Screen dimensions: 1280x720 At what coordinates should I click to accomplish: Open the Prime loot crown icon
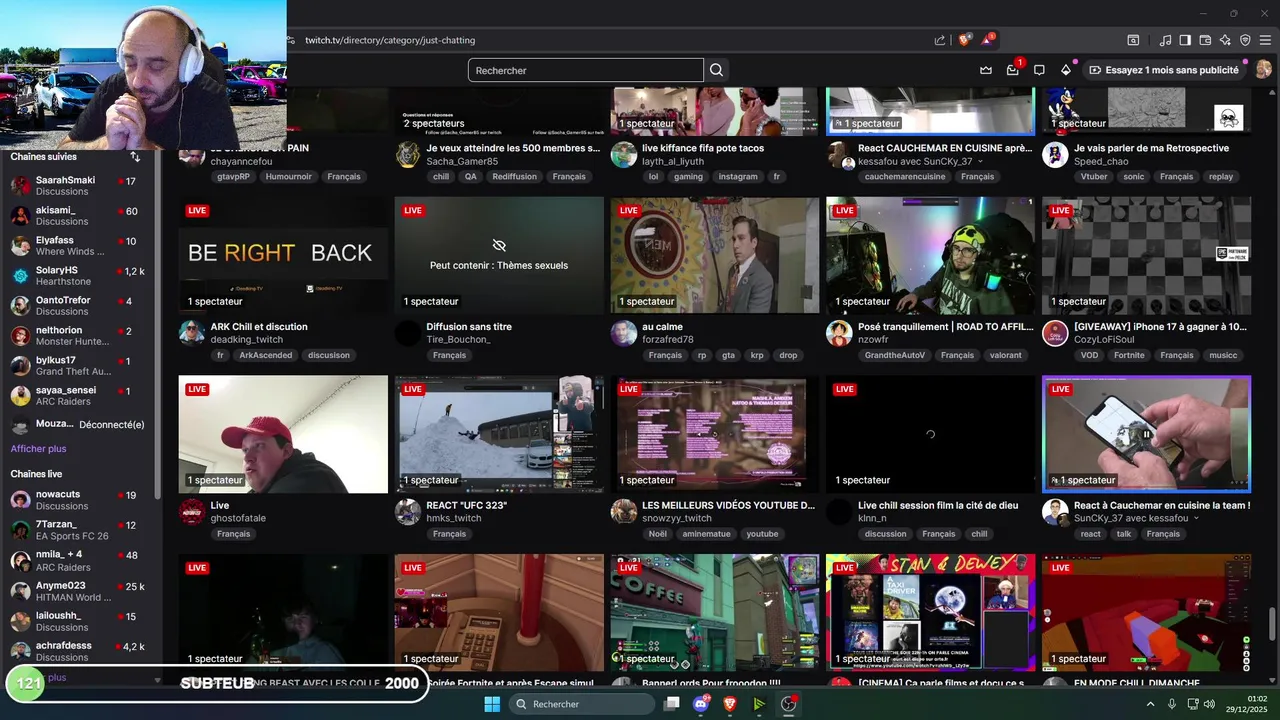[986, 70]
